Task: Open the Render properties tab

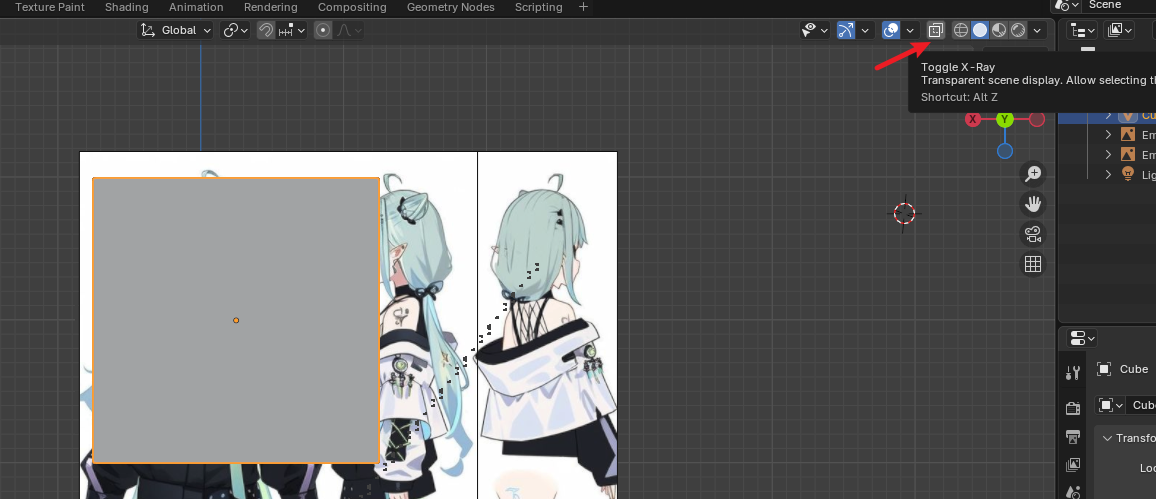Action: point(1073,408)
